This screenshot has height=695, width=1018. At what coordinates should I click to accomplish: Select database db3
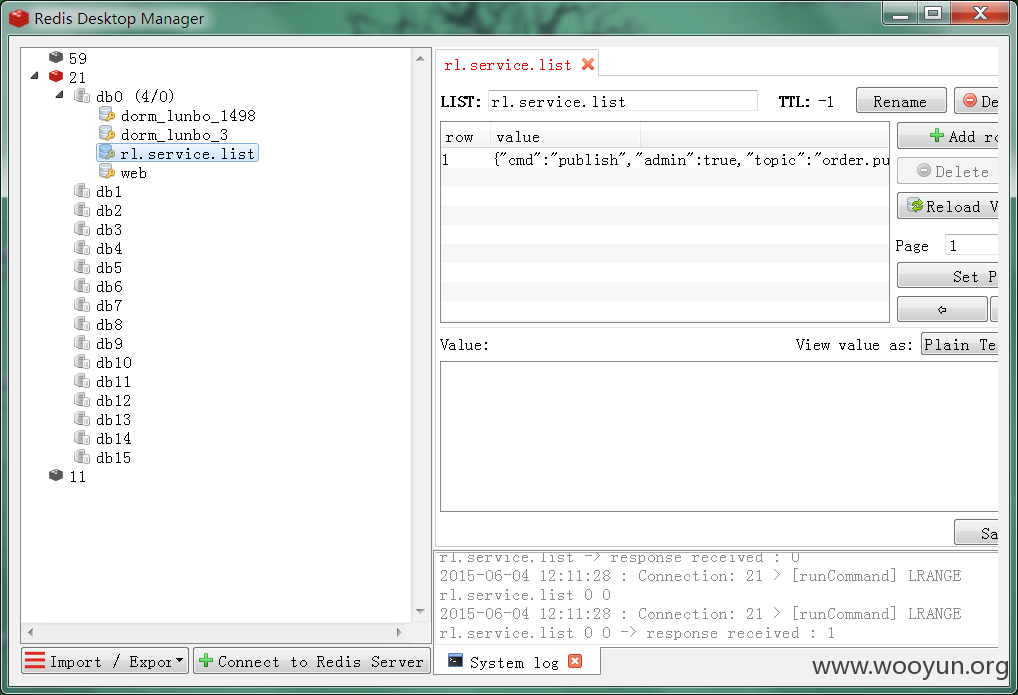point(109,229)
